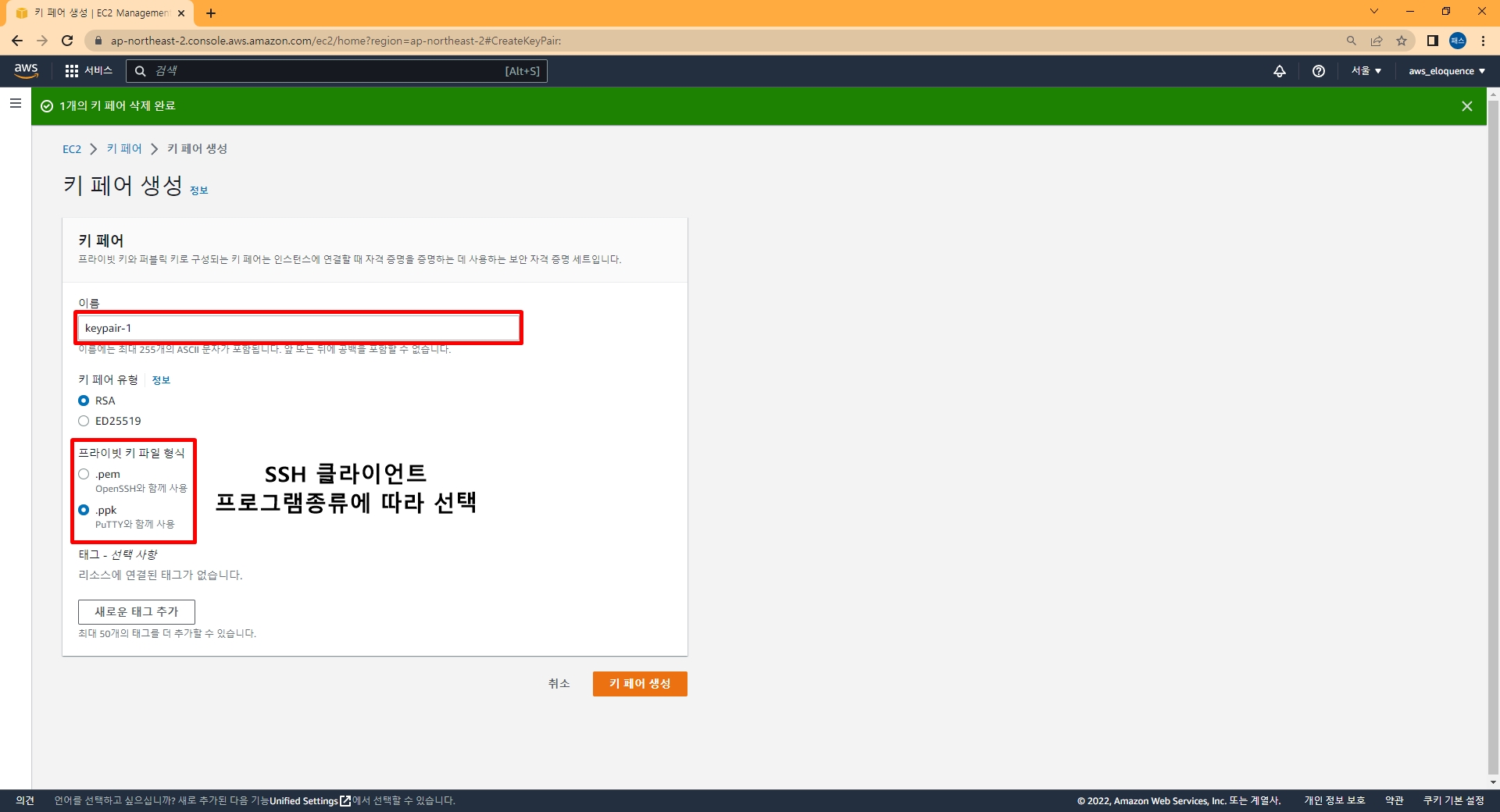Open the AWS services grid menu

point(71,70)
